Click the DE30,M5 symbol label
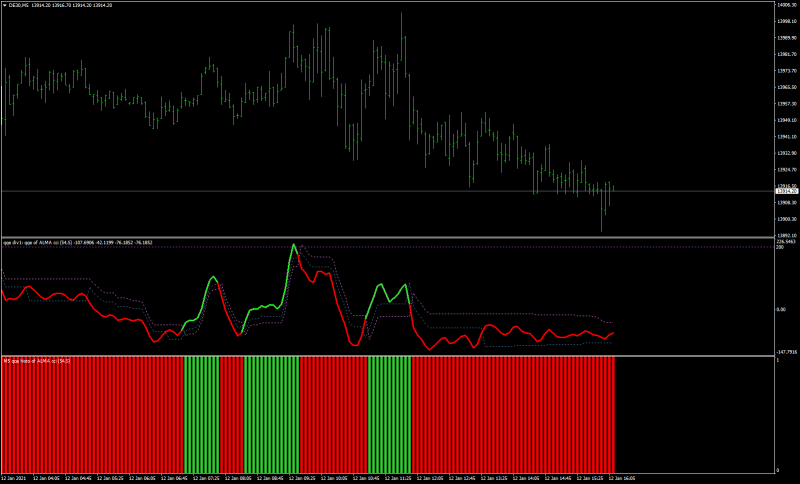Screen dimensions: 800x484 (19, 5)
